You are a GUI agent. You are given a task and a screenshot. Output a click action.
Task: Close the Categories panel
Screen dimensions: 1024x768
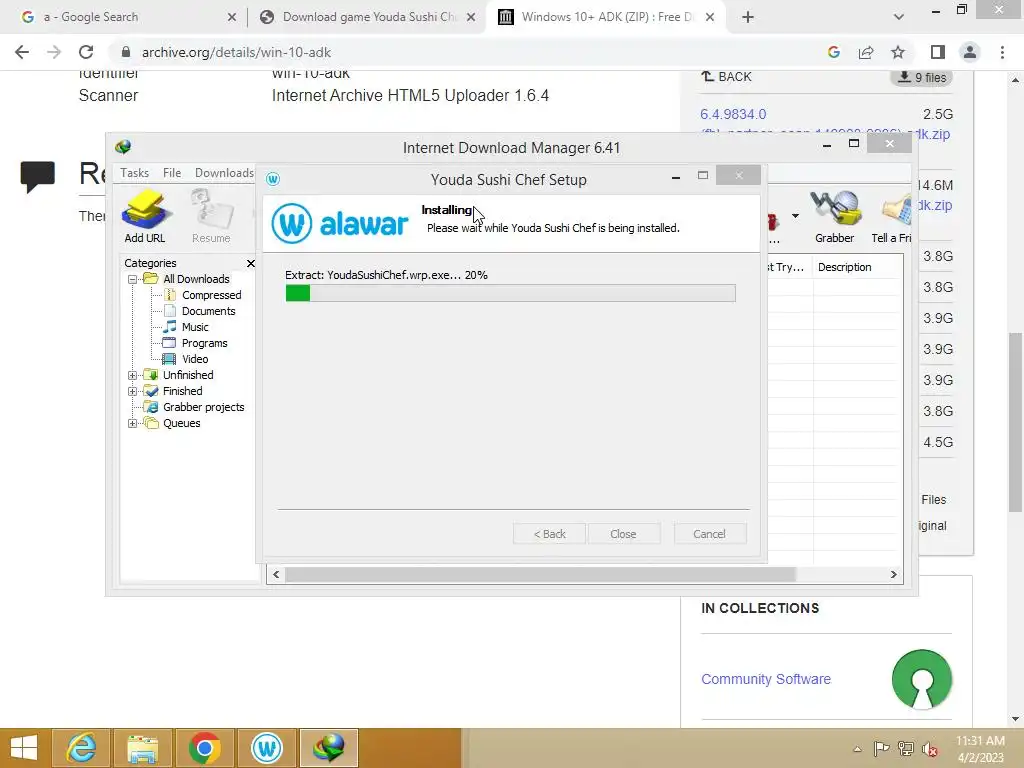click(x=251, y=263)
